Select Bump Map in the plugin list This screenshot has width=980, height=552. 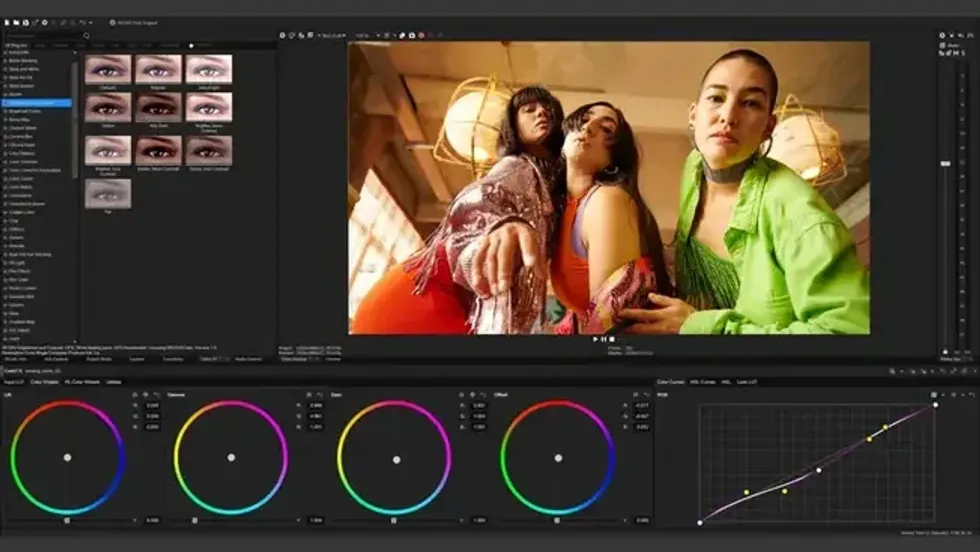19,119
